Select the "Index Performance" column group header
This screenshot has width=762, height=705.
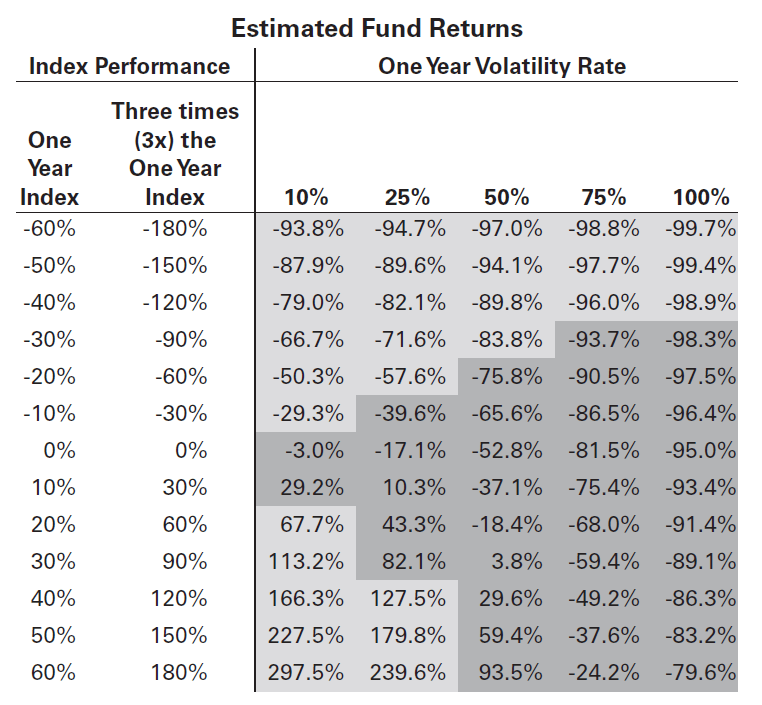click(129, 67)
